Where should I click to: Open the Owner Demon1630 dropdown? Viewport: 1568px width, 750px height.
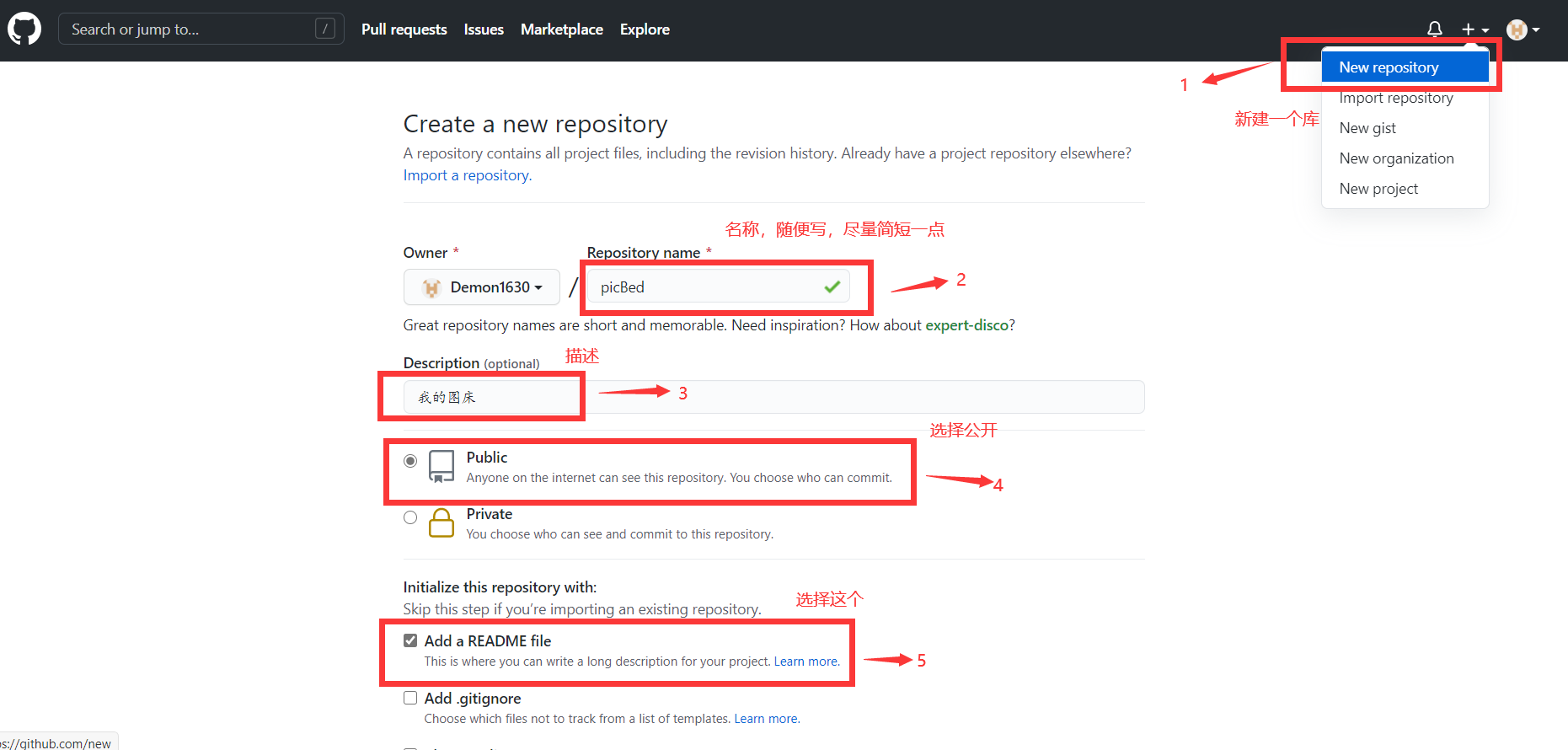click(482, 287)
